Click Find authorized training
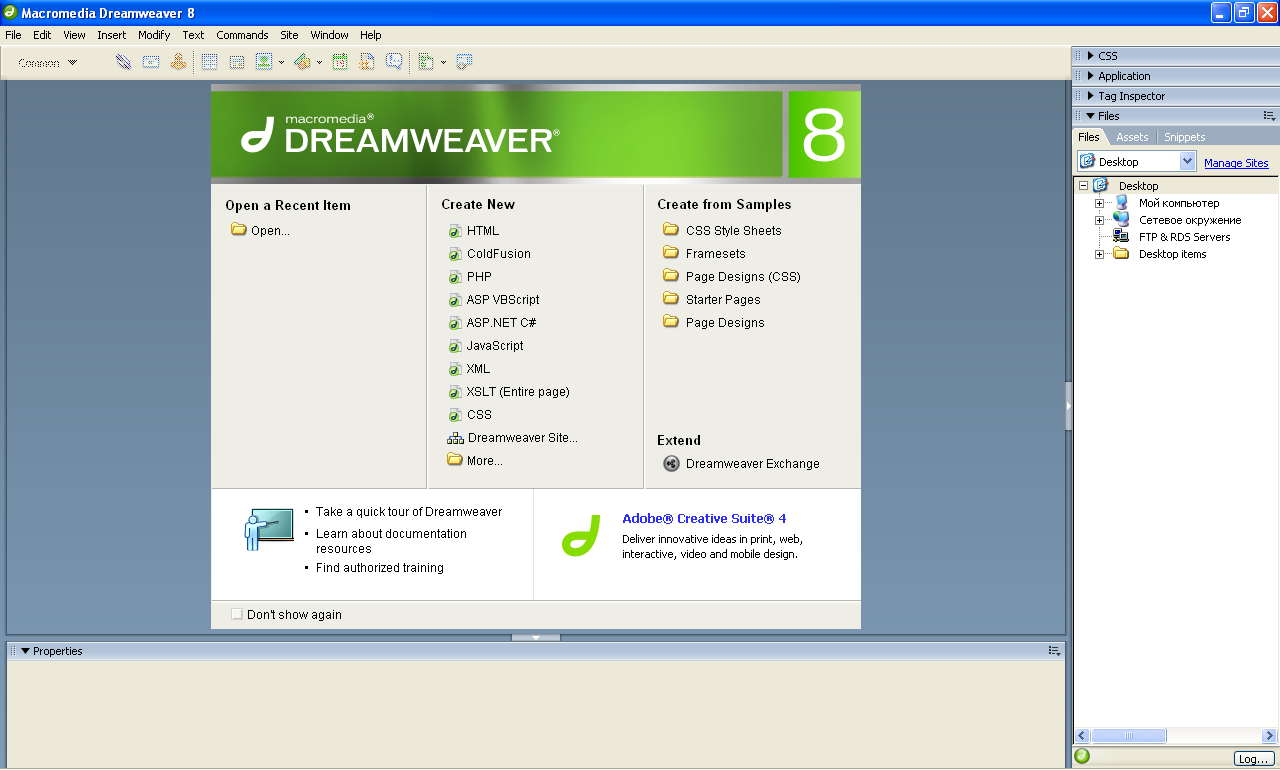The width and height of the screenshot is (1280, 770). [380, 568]
